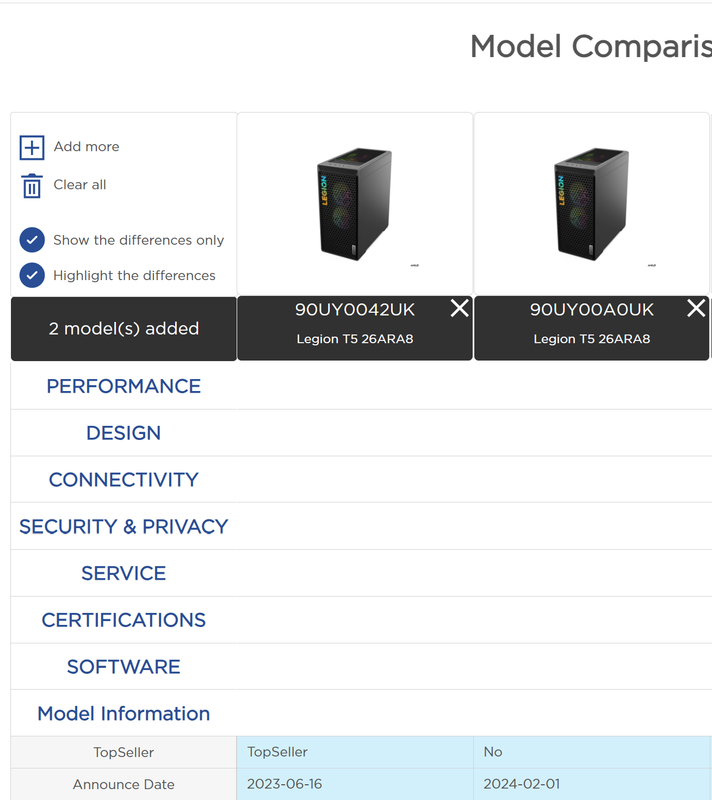The height and width of the screenshot is (800, 712).
Task: Open the 90UY0042UK product image
Action: [x=355, y=204]
